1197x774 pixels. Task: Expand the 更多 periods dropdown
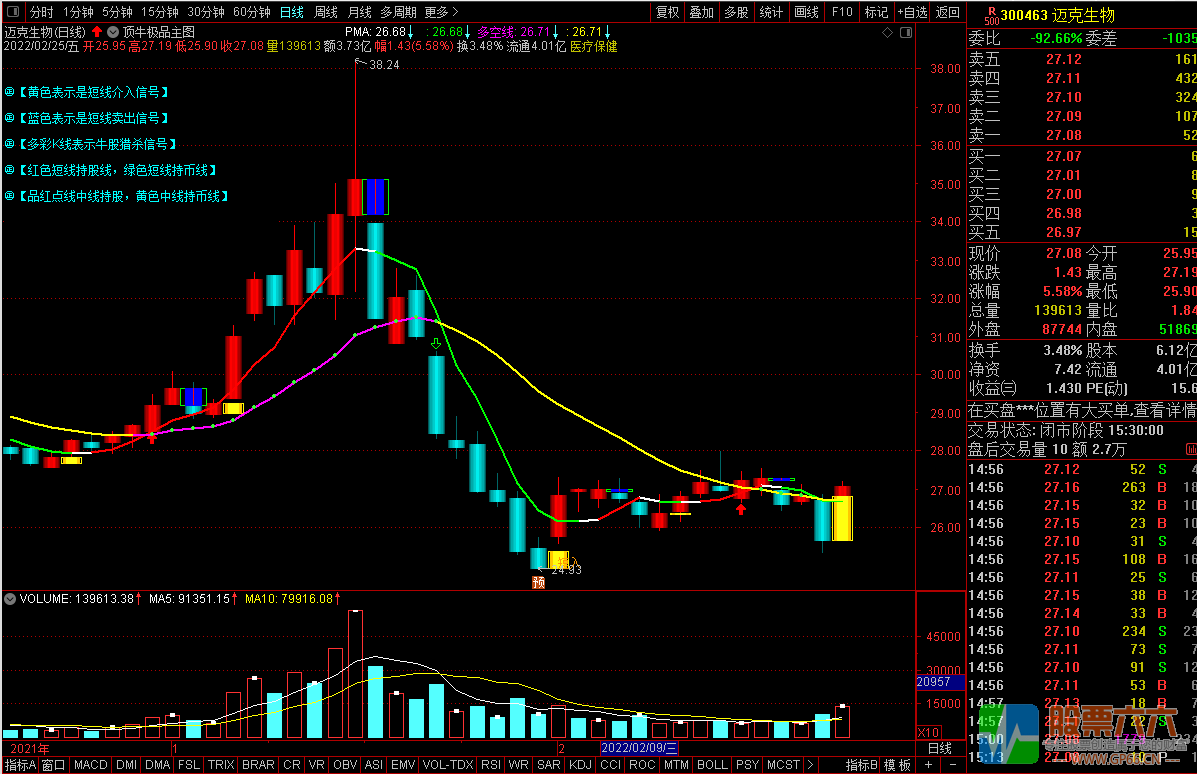pyautogui.click(x=441, y=12)
